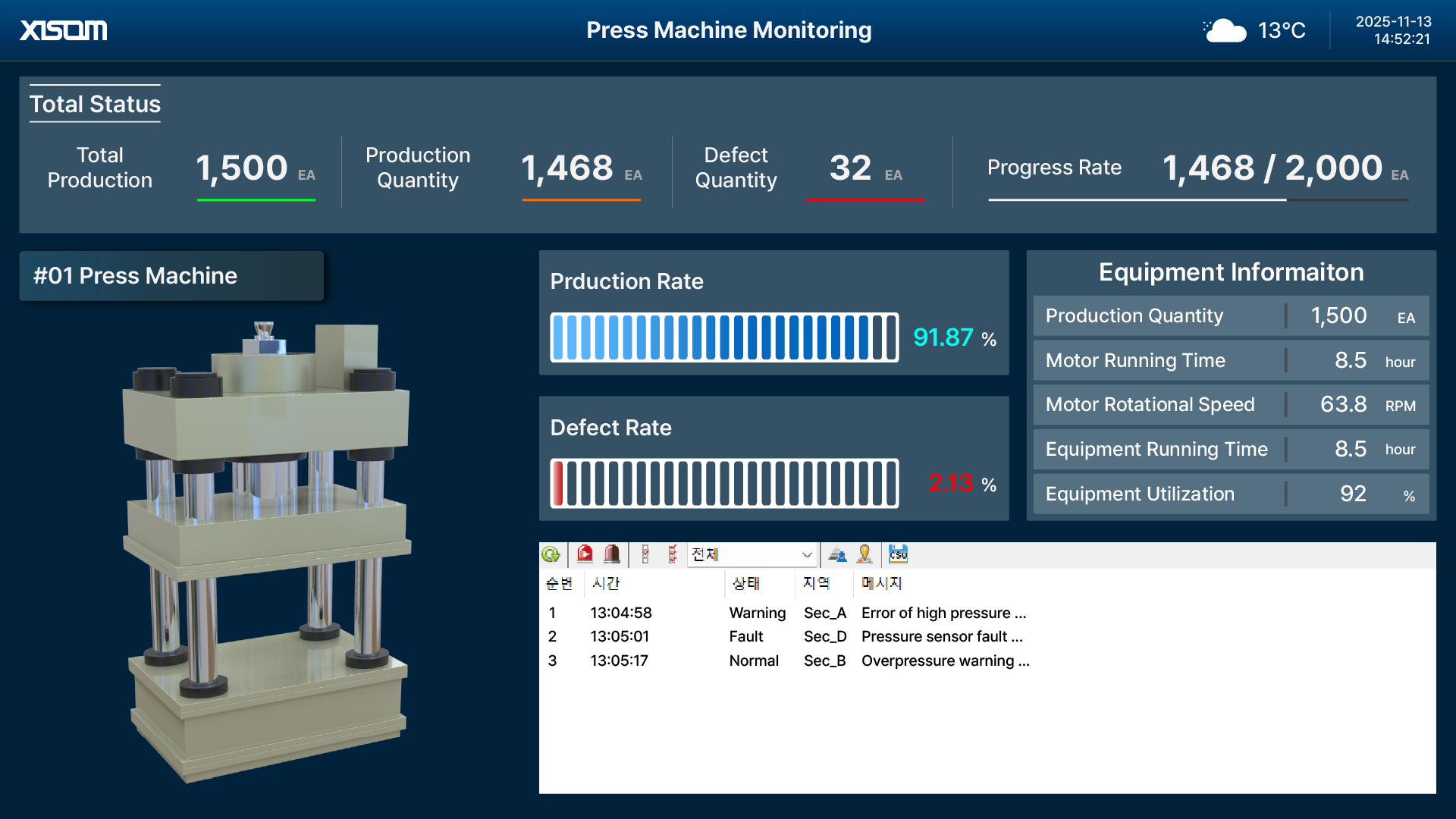Click the cloud weather icon in header
The image size is (1456, 819).
[x=1225, y=30]
